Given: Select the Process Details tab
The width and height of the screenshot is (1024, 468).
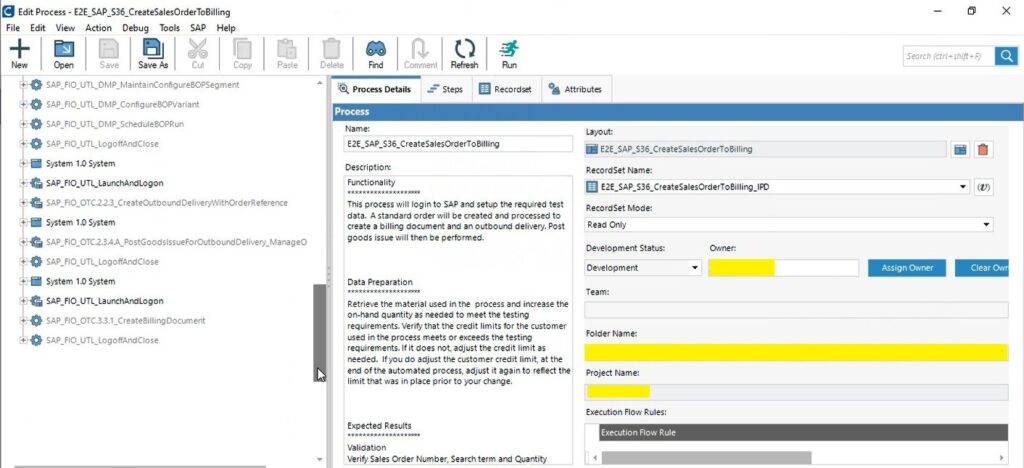Looking at the screenshot, I should [x=376, y=89].
